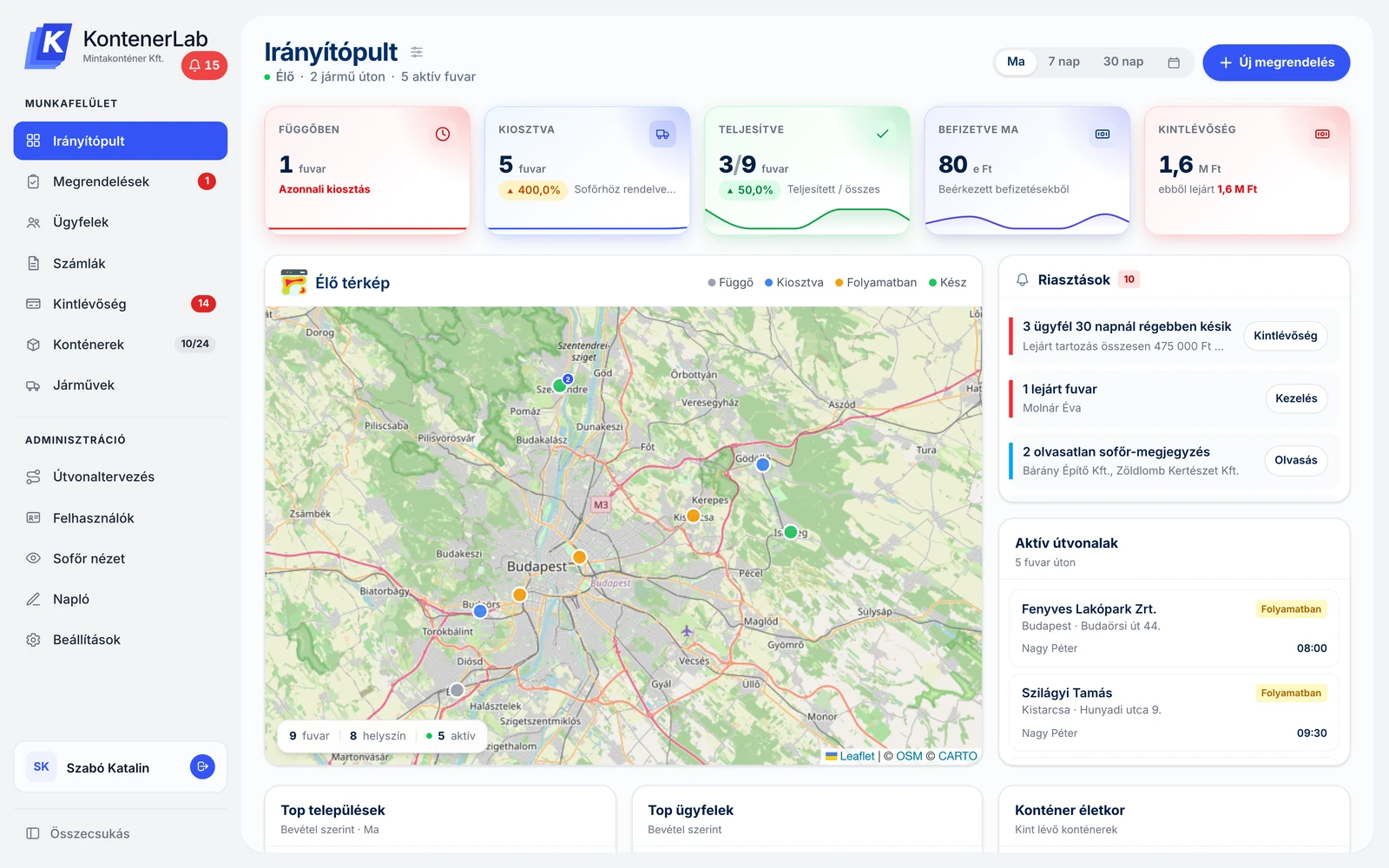1389x868 pixels.
Task: Open the Szilágyi Tamás route card
Action: point(1175,713)
